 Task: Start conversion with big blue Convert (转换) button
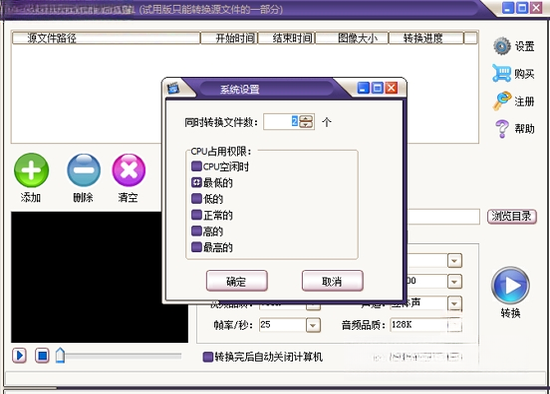coord(510,286)
